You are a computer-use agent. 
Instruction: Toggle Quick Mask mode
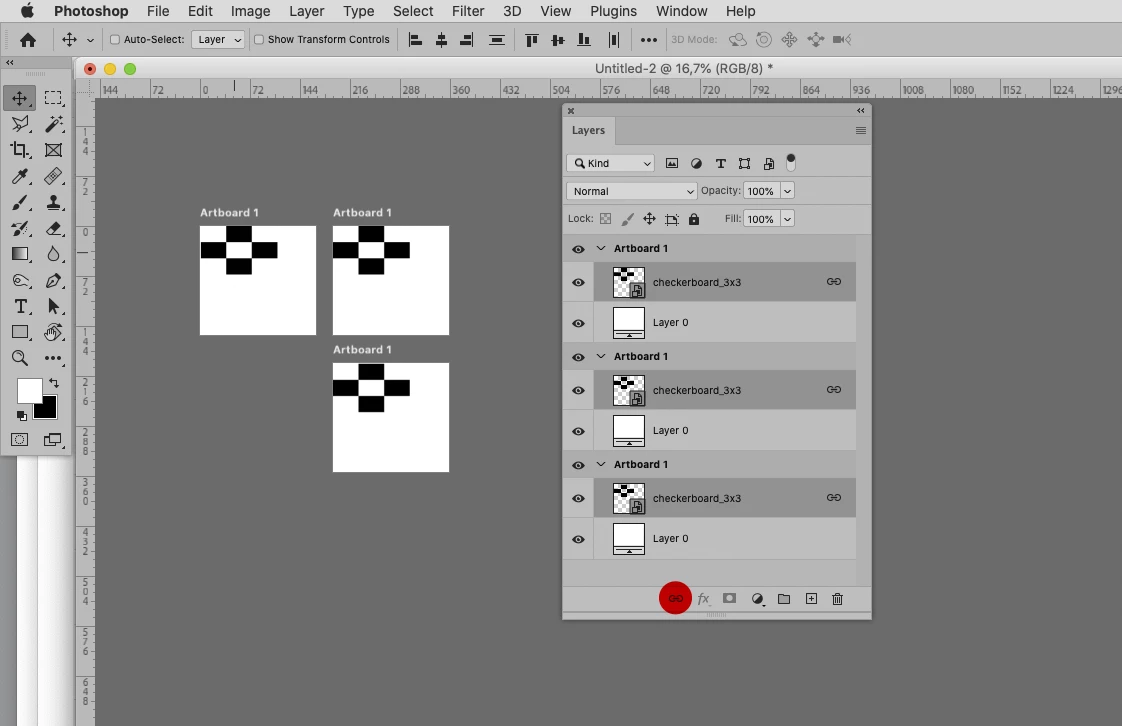[19, 440]
